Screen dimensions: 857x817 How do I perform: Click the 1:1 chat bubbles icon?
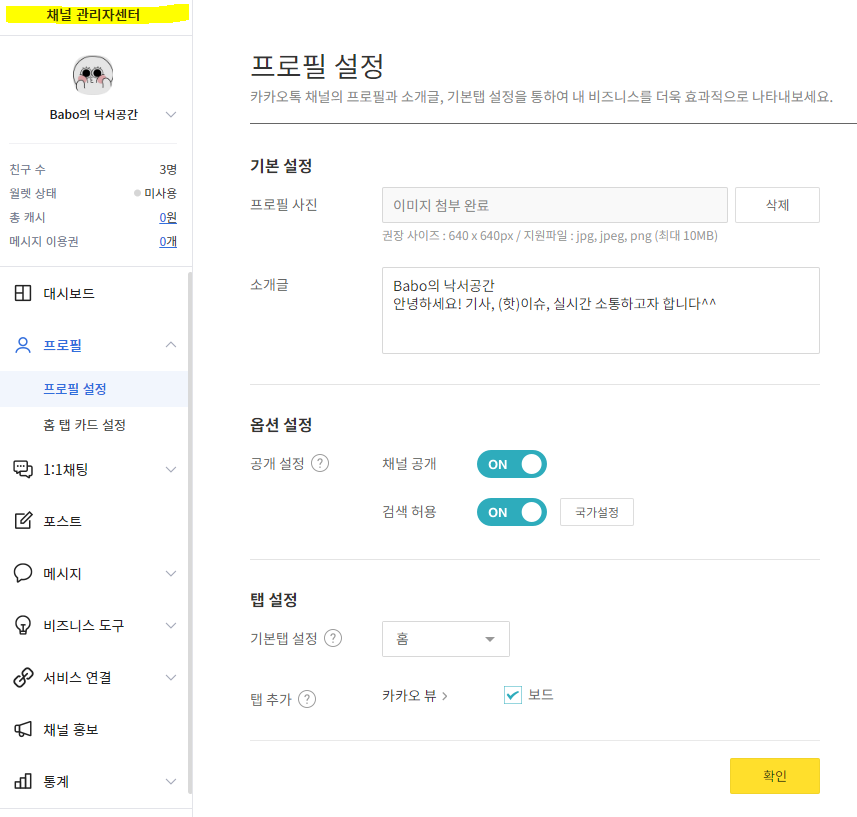click(23, 469)
